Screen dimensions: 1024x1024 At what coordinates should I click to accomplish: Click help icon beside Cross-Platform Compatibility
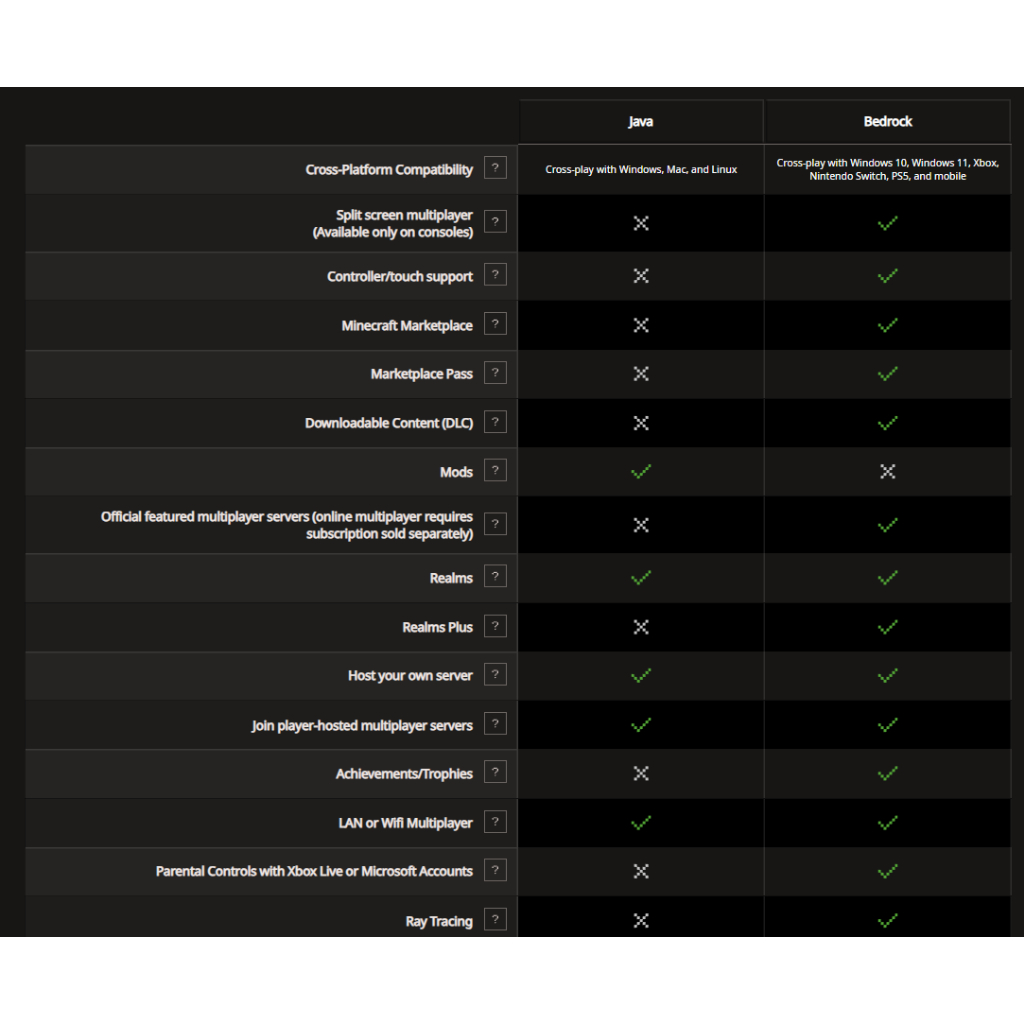pyautogui.click(x=495, y=168)
